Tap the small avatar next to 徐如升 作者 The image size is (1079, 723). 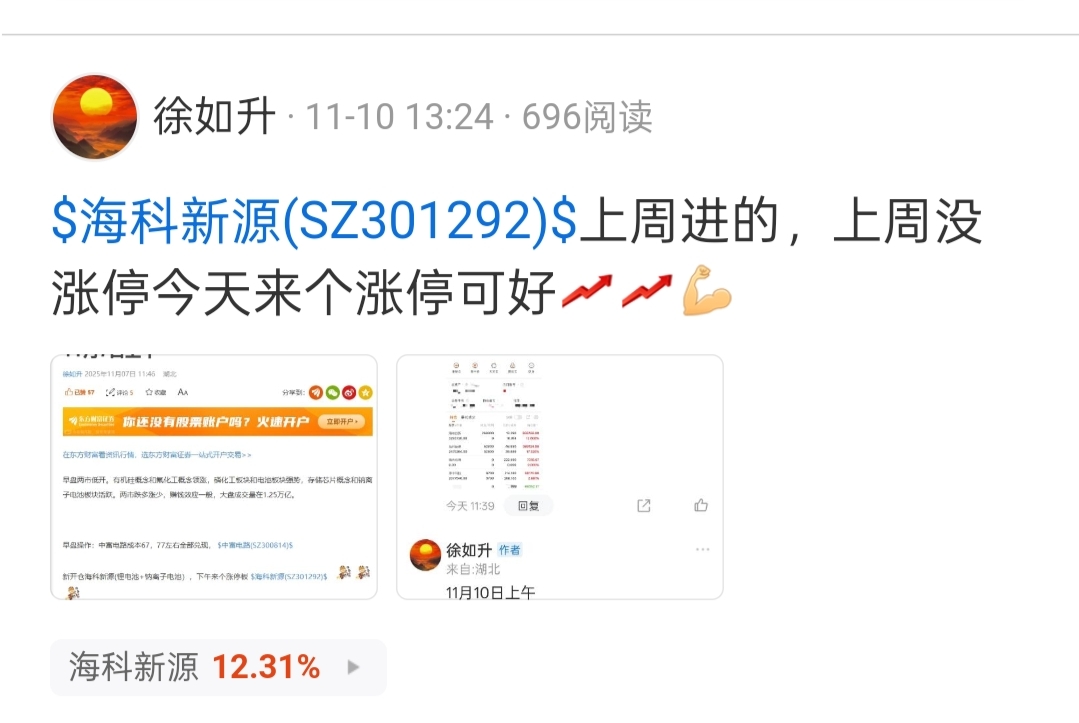pyautogui.click(x=425, y=555)
